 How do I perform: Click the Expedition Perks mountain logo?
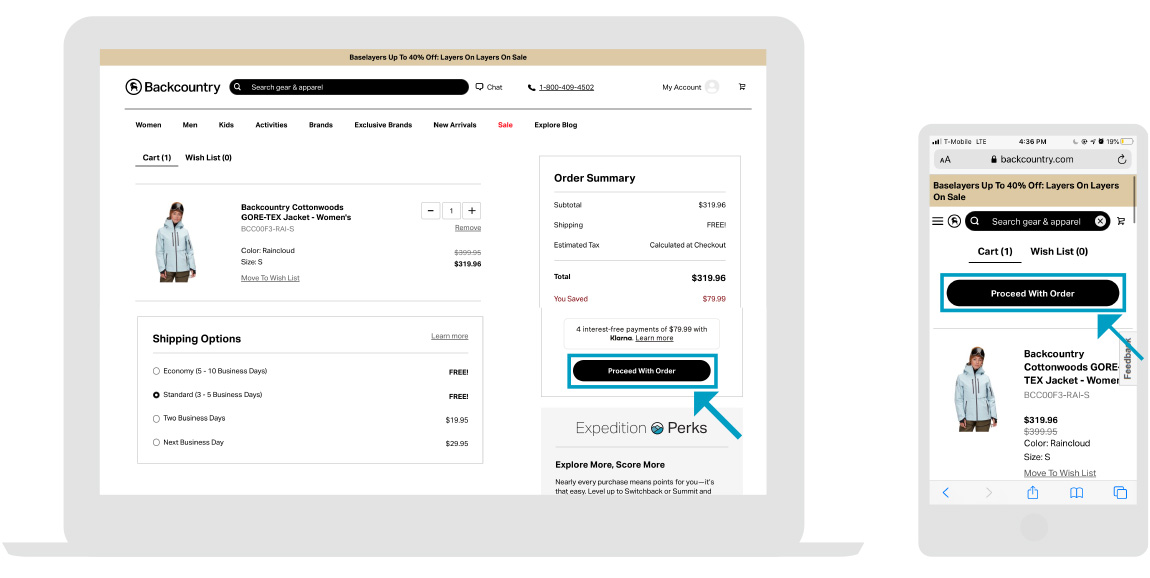(x=657, y=428)
